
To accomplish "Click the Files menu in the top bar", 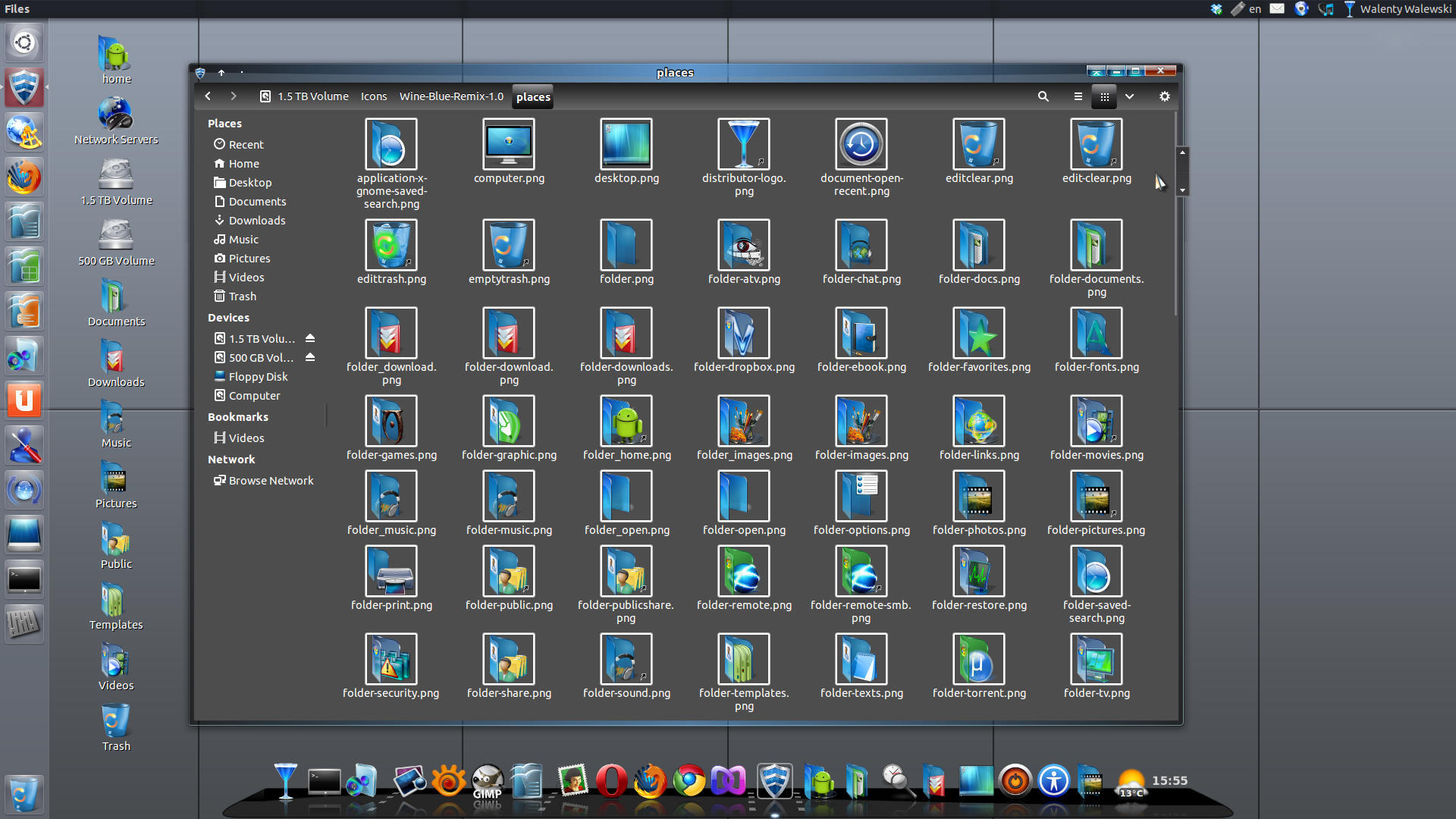I will click(x=17, y=9).
